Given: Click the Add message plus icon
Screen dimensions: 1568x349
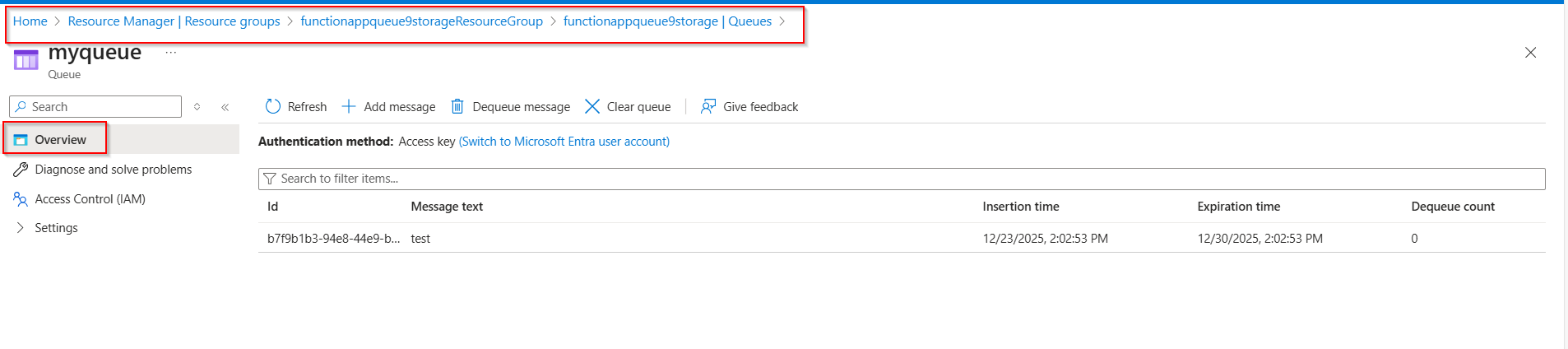Looking at the screenshot, I should point(349,106).
